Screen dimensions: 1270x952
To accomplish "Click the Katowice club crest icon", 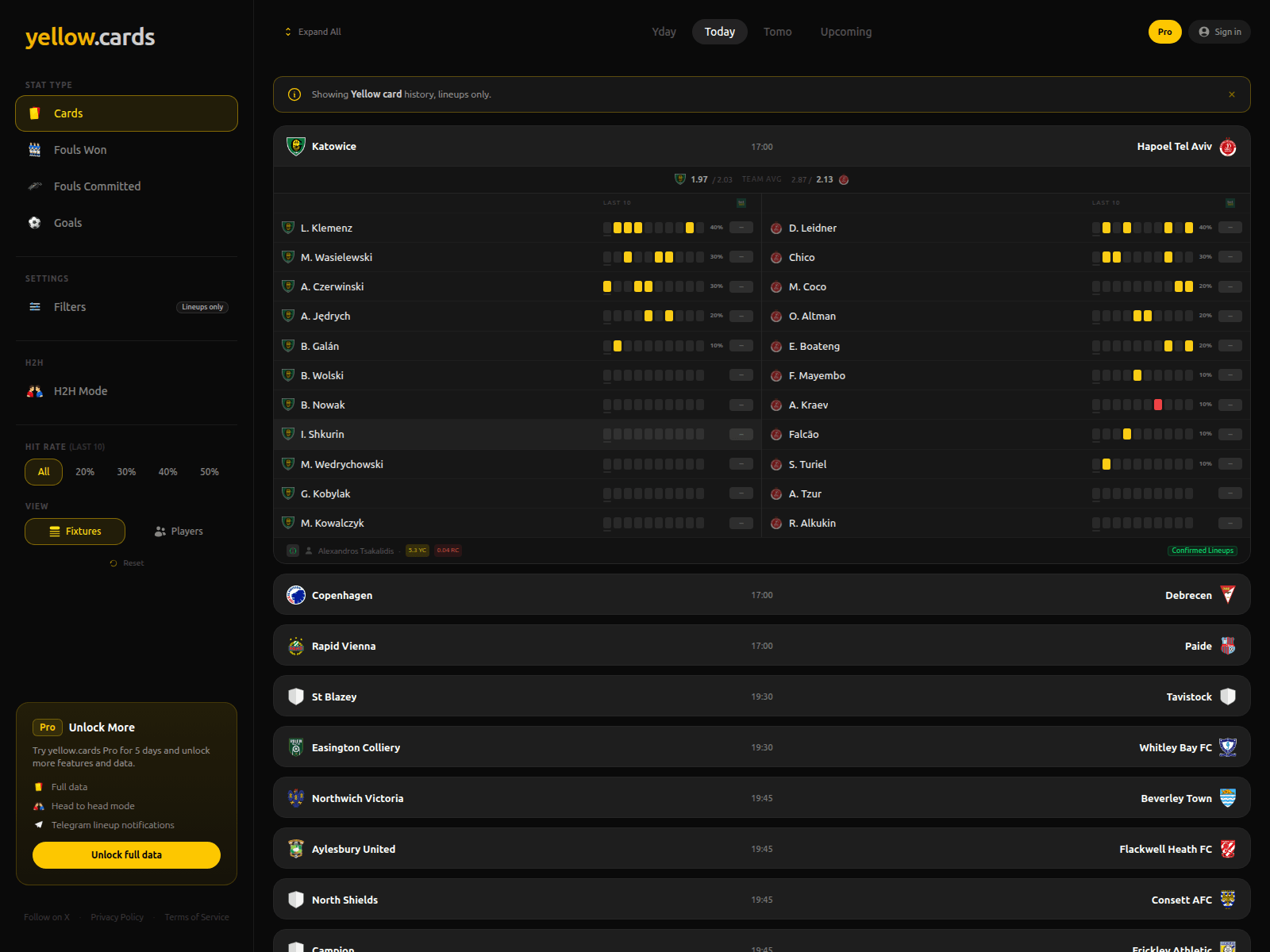I will point(296,147).
